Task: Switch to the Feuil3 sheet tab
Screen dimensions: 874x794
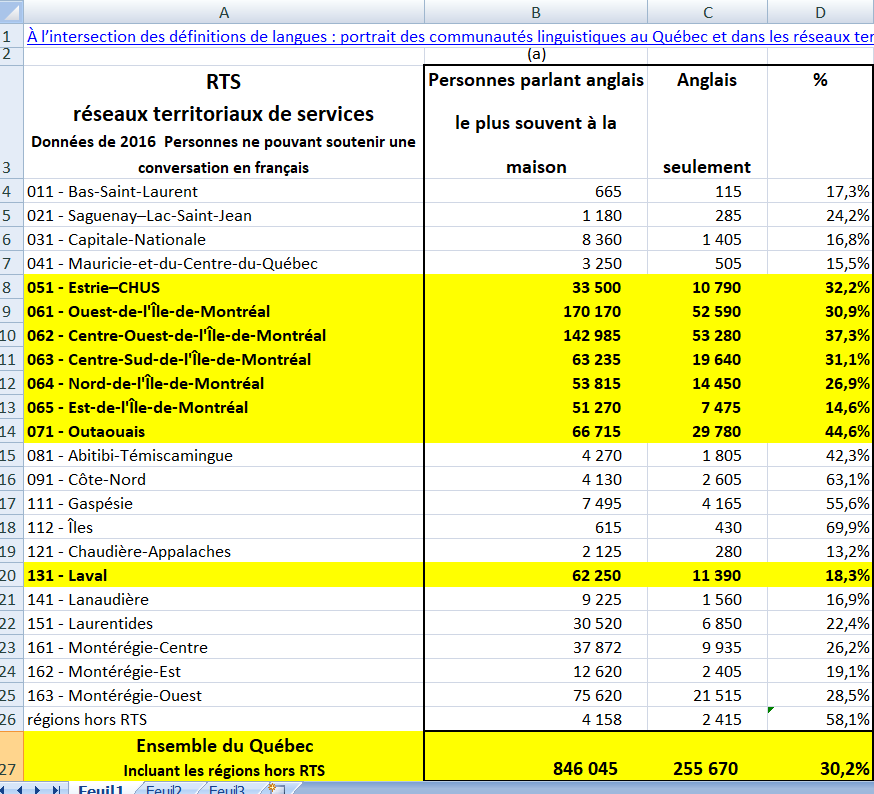Action: tap(227, 790)
